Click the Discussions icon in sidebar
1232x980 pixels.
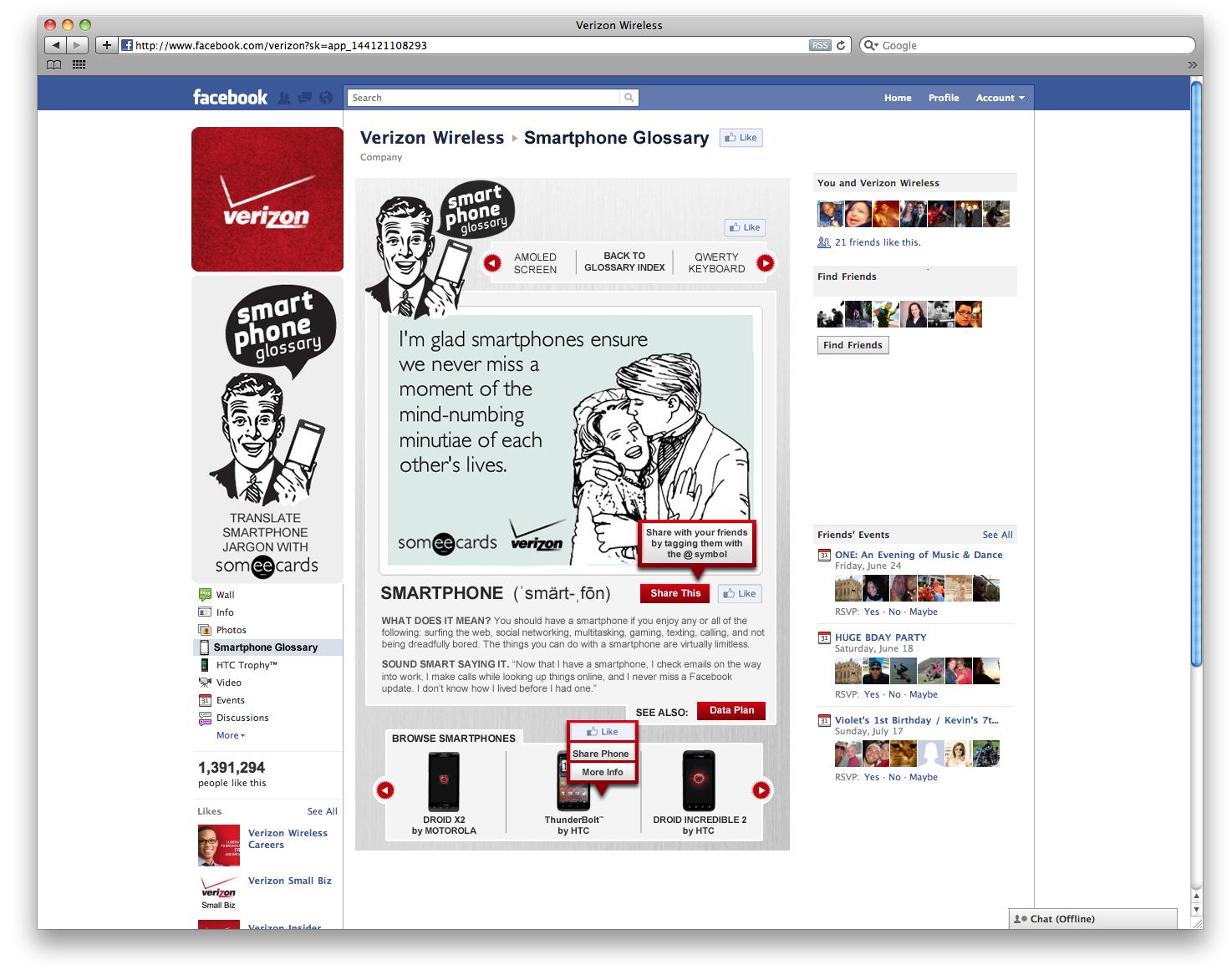click(x=205, y=718)
